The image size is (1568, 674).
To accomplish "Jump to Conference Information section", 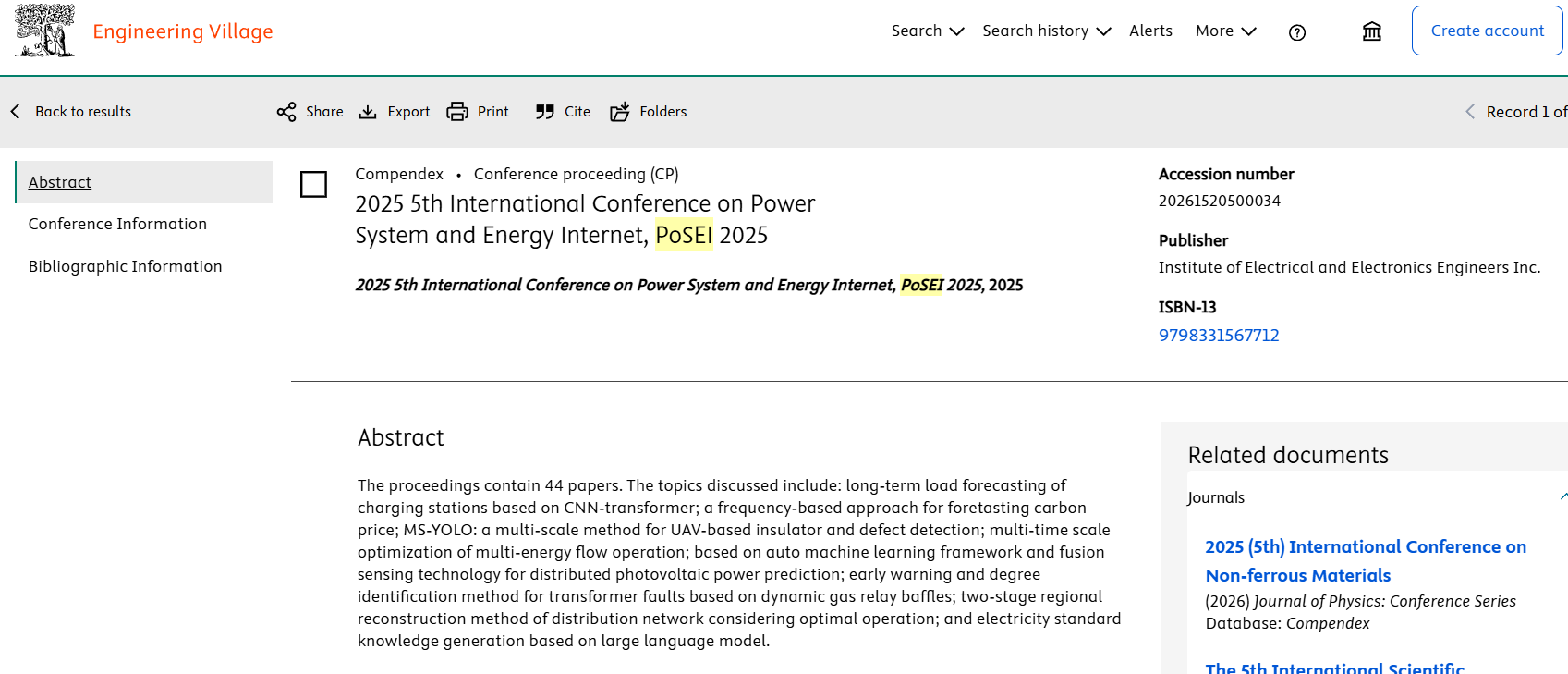I will (117, 224).
